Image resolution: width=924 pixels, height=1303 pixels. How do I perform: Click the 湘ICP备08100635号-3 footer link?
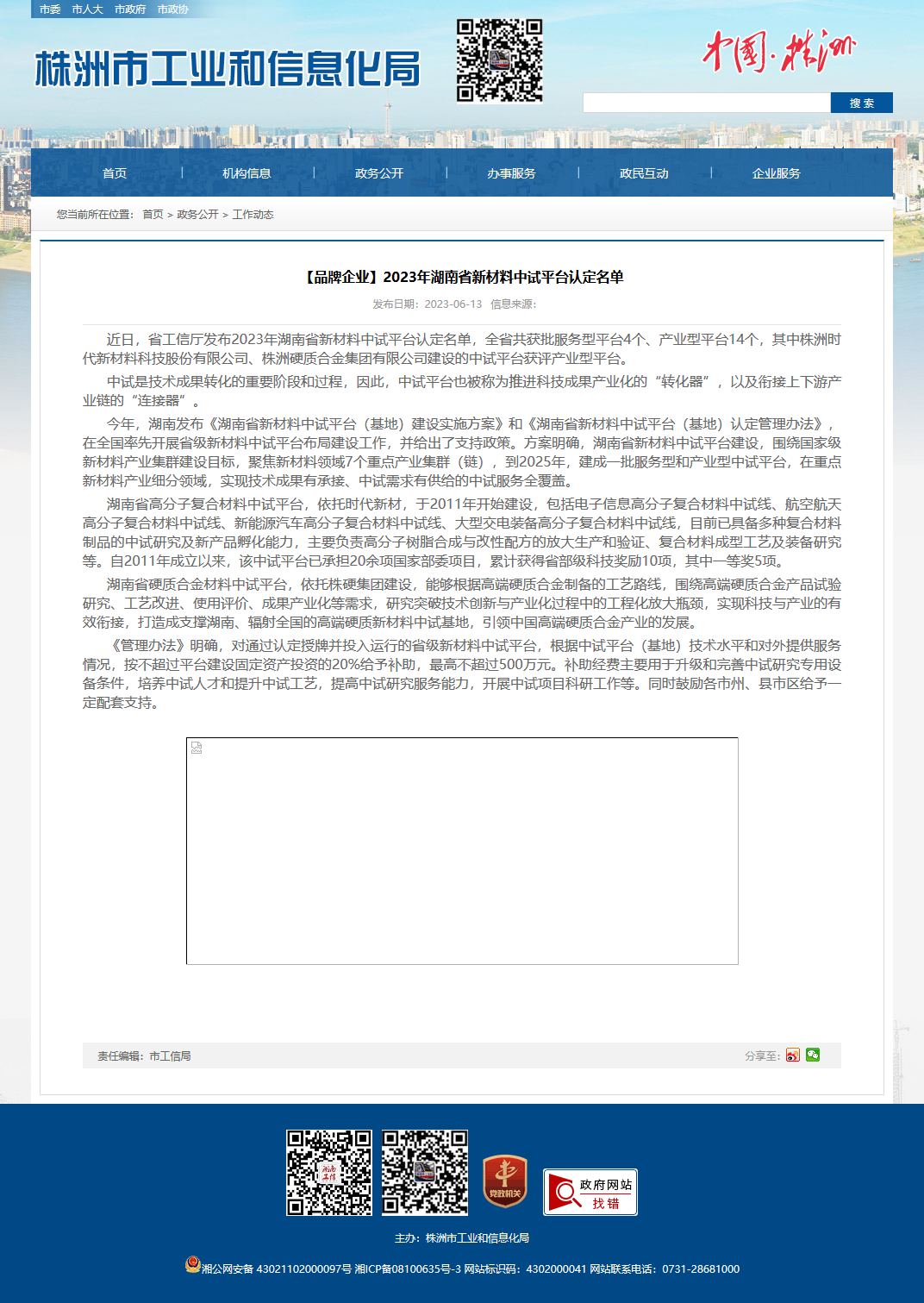(x=408, y=1269)
